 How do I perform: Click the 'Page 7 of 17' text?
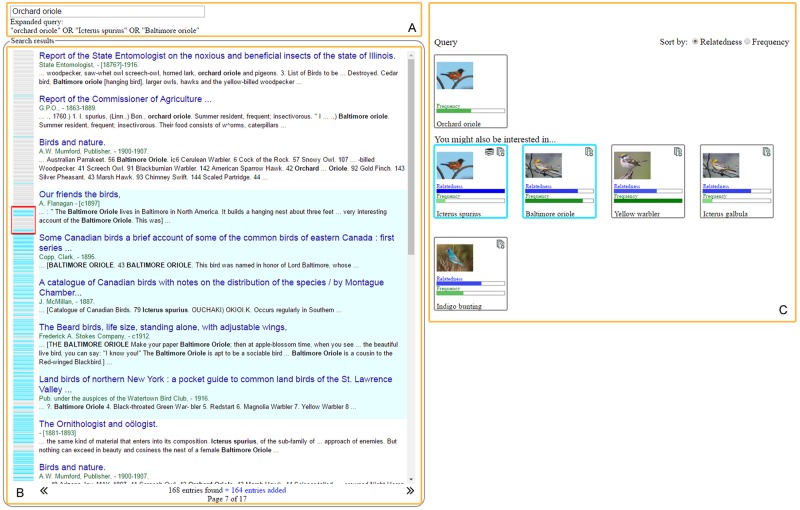(x=227, y=499)
